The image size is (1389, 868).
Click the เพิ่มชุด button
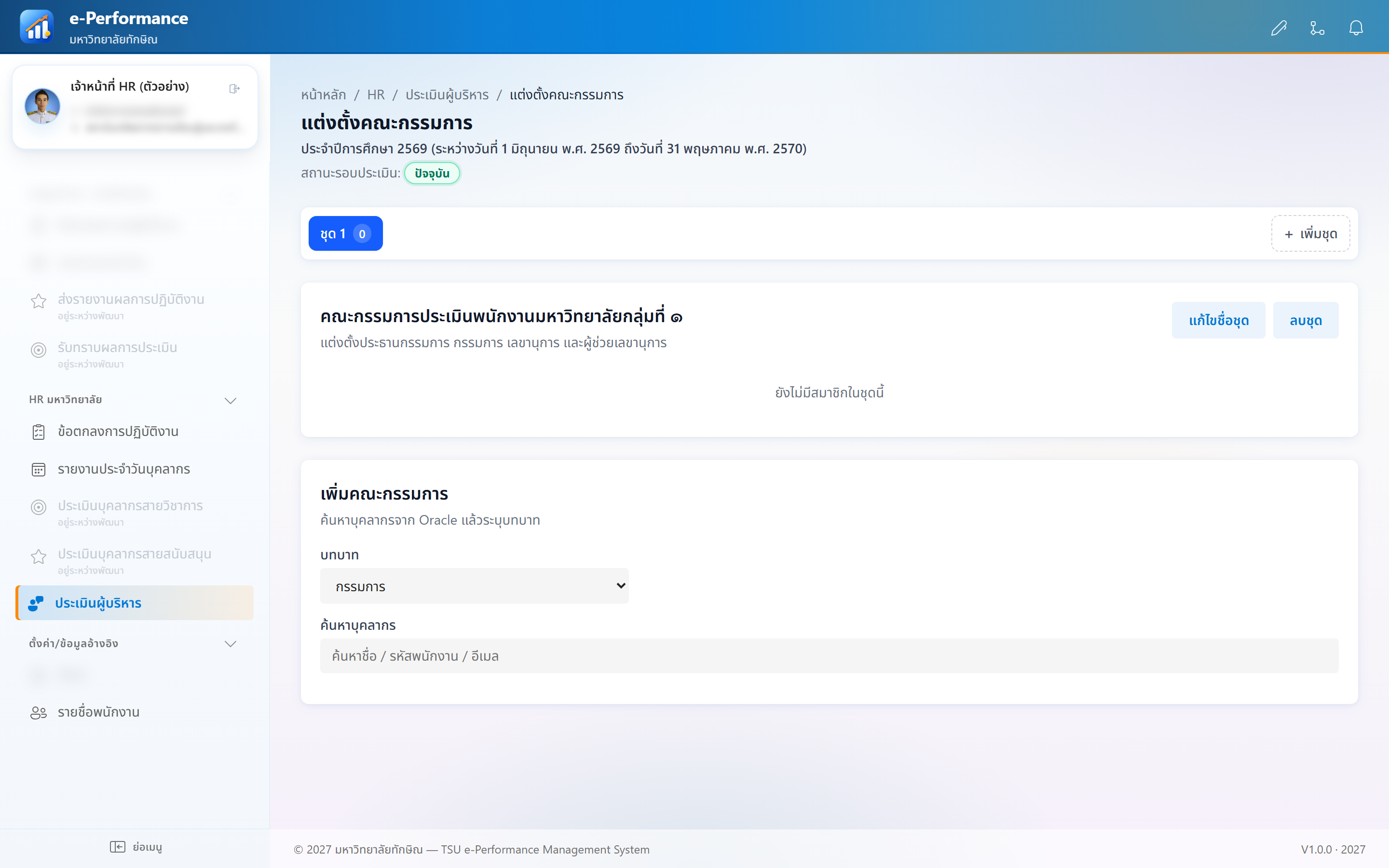coord(1310,234)
